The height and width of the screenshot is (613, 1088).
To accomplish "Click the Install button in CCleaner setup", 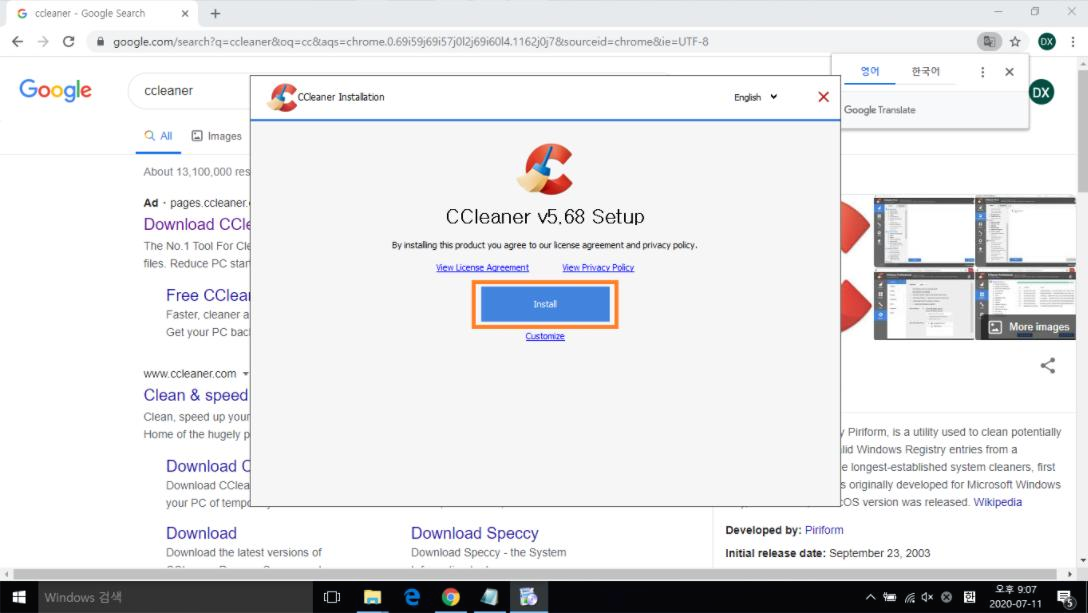I will pyautogui.click(x=545, y=304).
